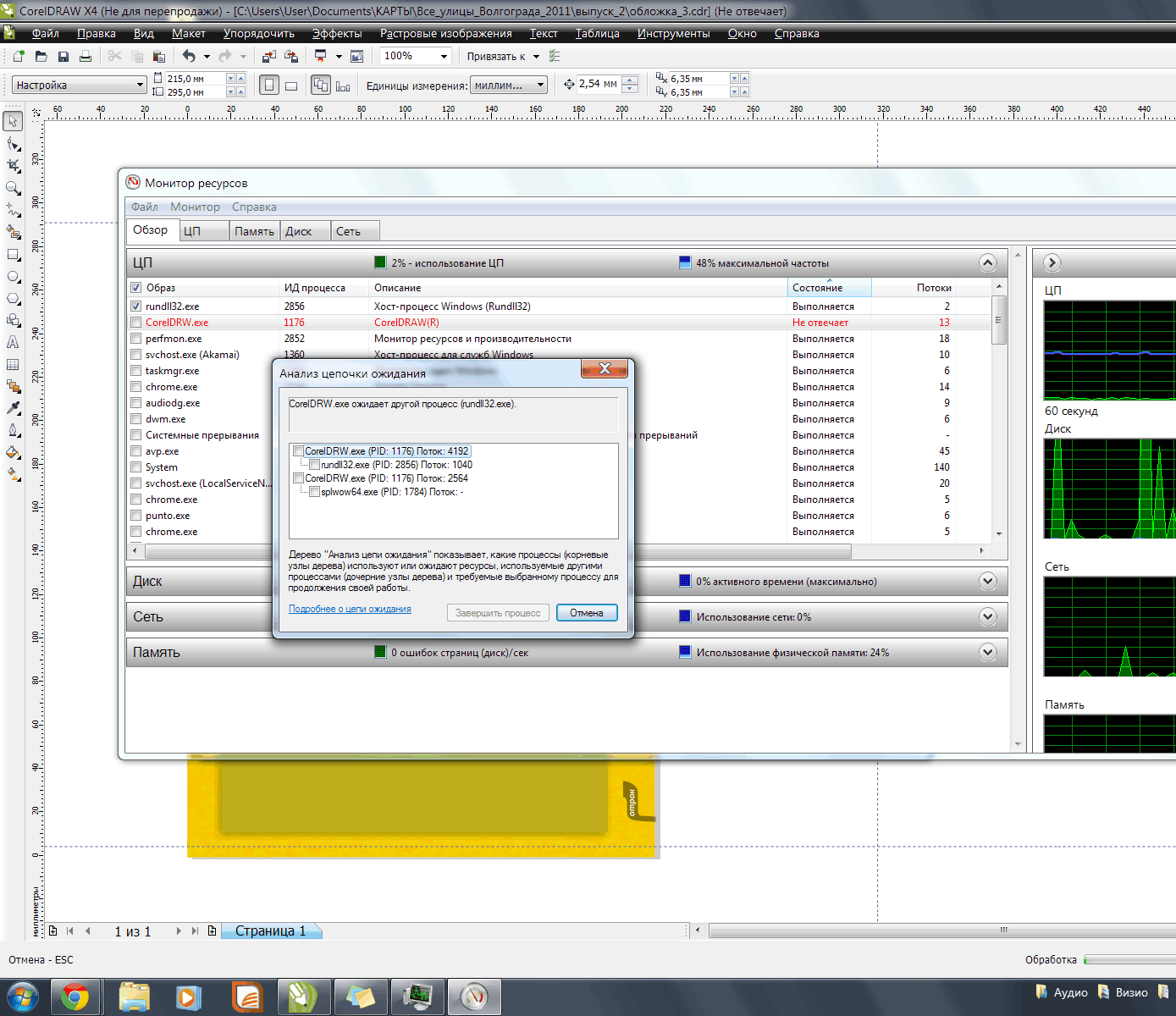Click the Страница 1 page tab
This screenshot has width=1176, height=1016.
(270, 930)
